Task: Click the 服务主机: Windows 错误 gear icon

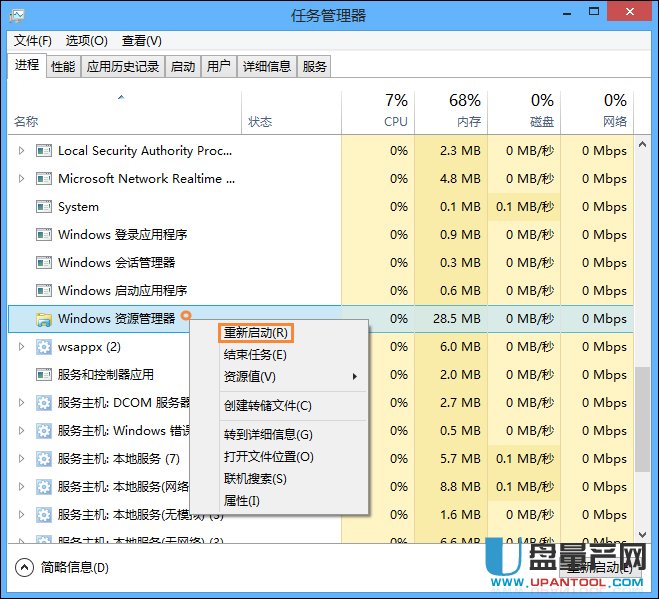Action: (44, 431)
